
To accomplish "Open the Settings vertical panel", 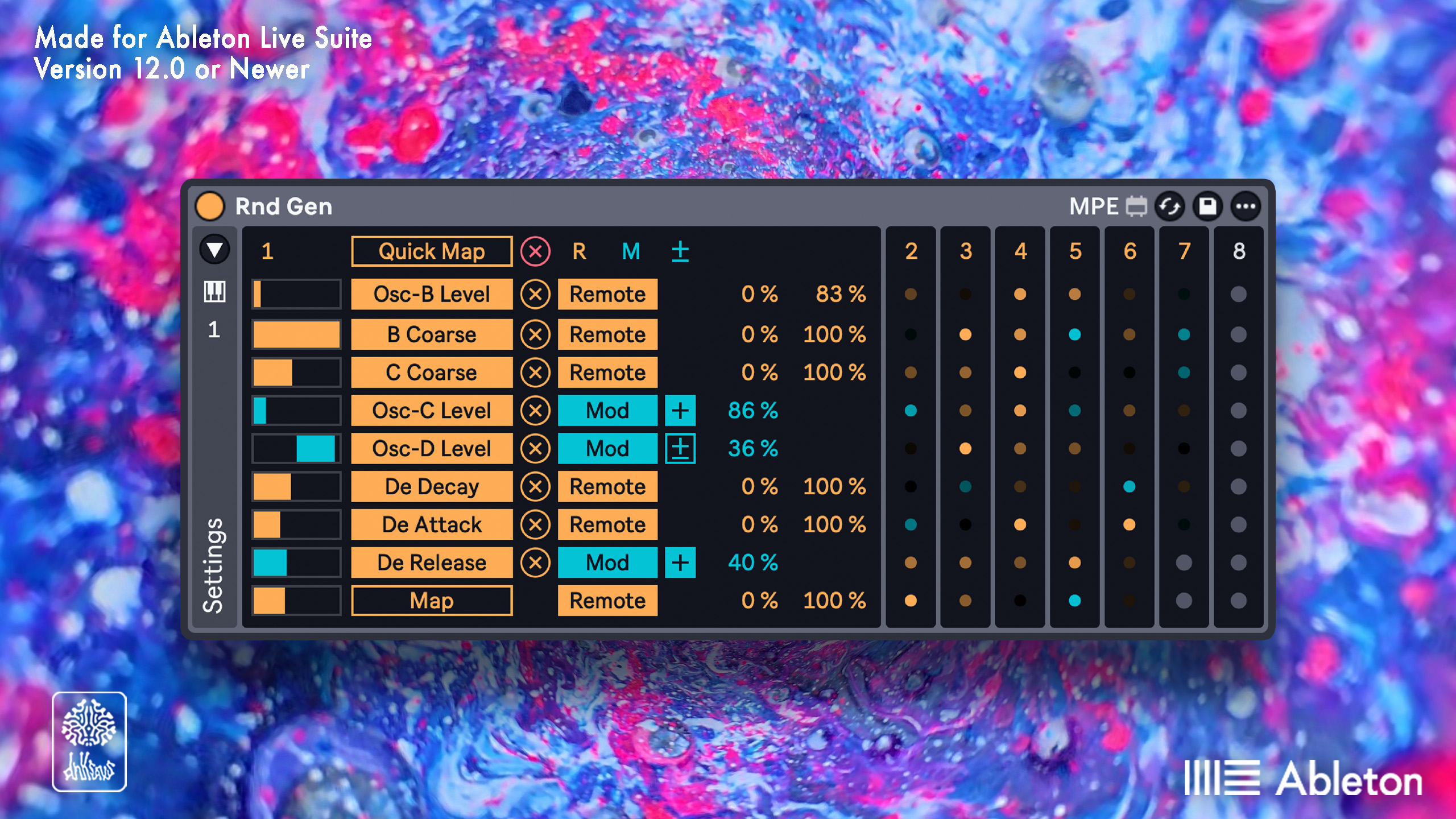I will coord(213,565).
